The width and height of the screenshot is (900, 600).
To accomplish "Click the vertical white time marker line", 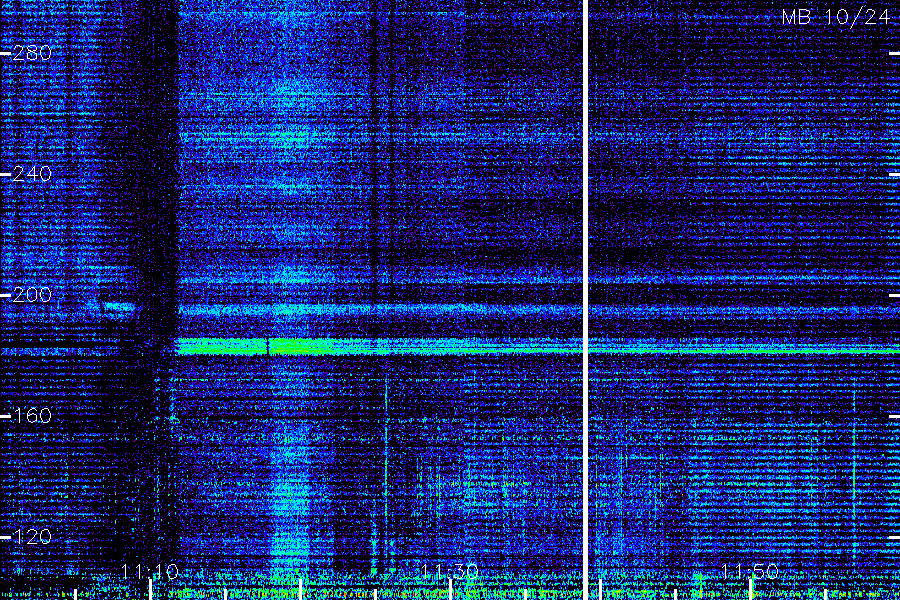I will [585, 300].
